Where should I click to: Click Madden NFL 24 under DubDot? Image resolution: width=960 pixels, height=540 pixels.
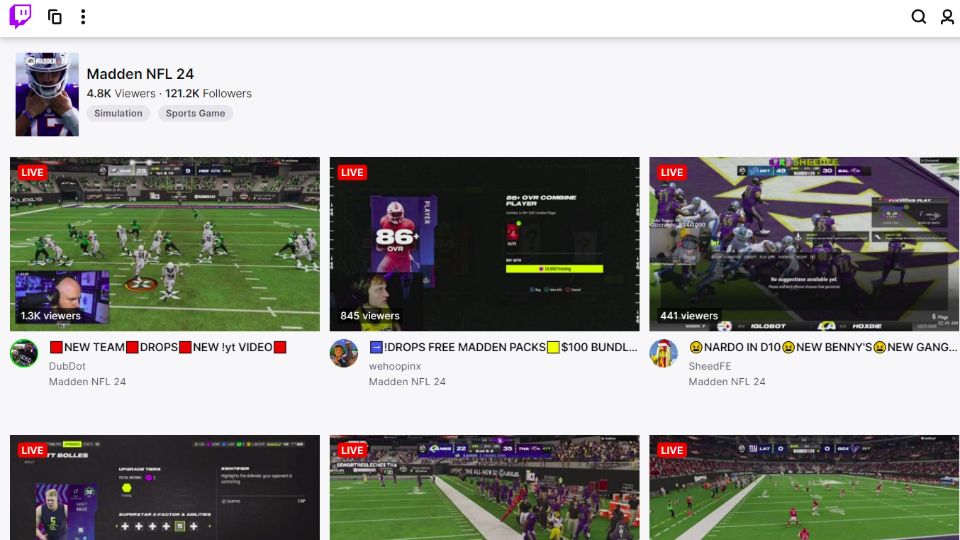[x=88, y=381]
